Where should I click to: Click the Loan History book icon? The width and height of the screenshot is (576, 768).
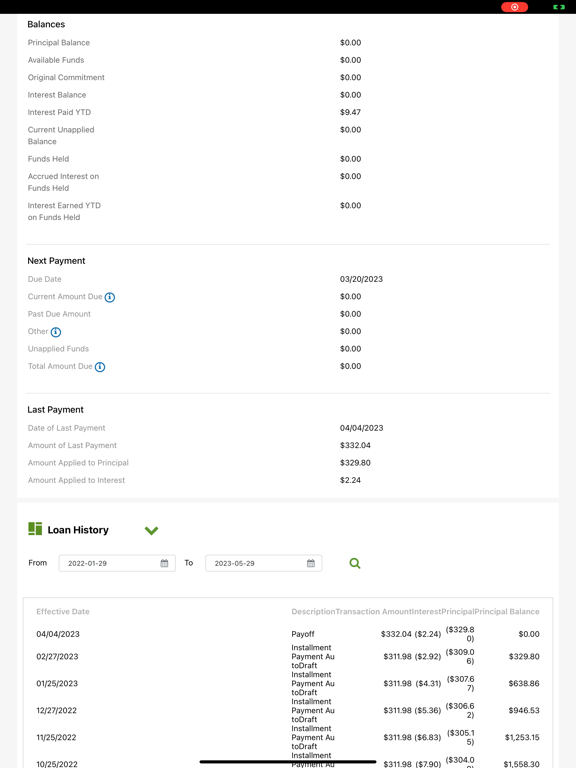point(35,529)
